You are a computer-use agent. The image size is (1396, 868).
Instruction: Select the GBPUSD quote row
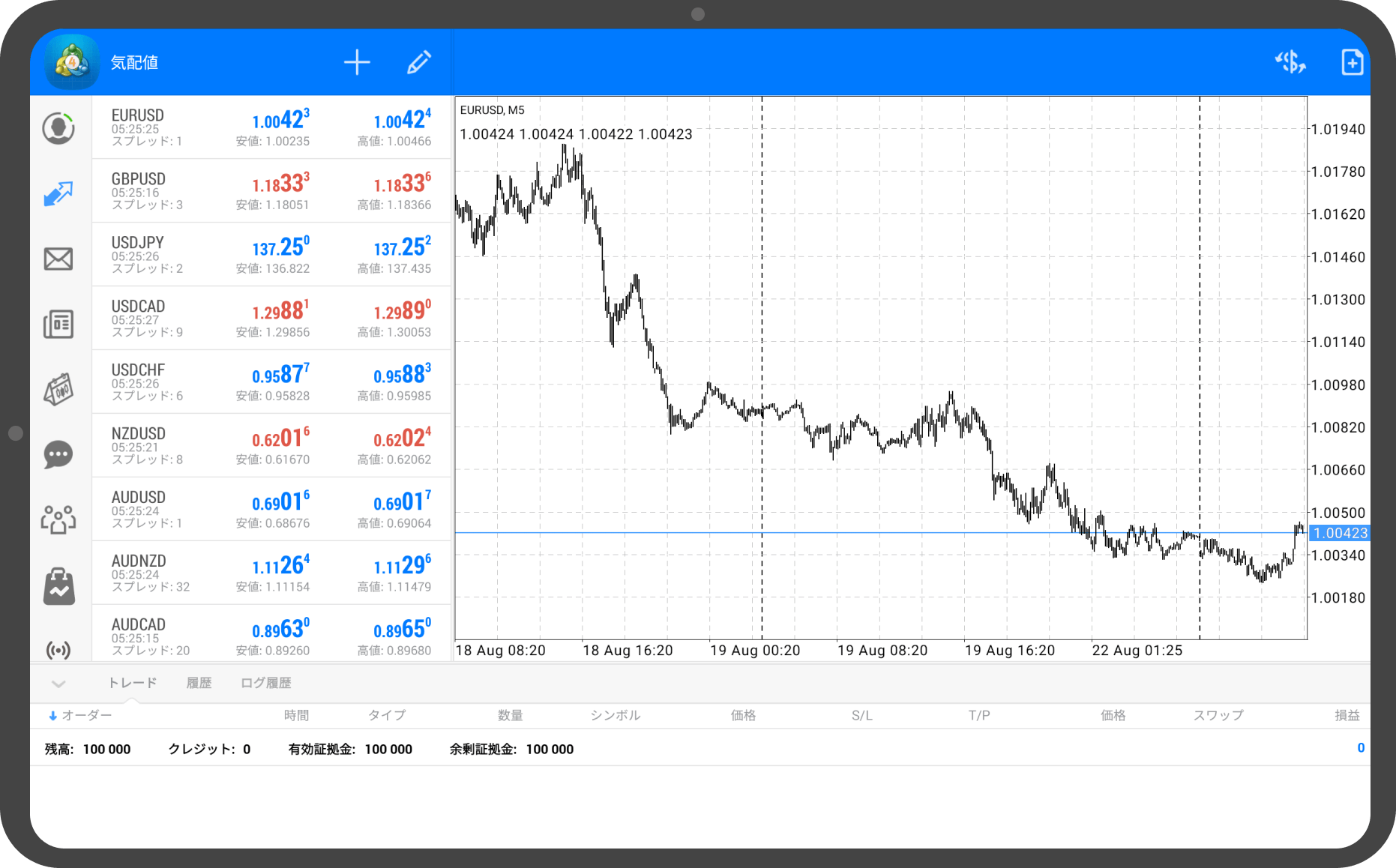(271, 191)
